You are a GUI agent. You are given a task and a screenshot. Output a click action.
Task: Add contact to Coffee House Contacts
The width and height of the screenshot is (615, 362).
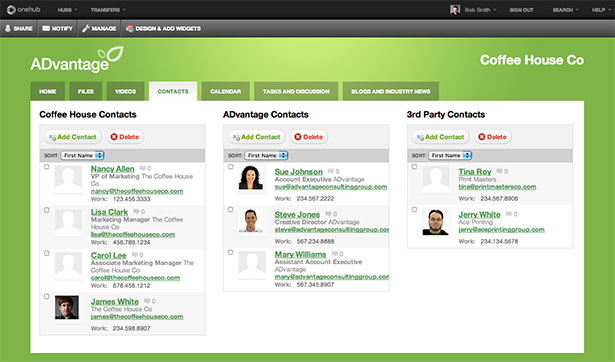coord(73,137)
